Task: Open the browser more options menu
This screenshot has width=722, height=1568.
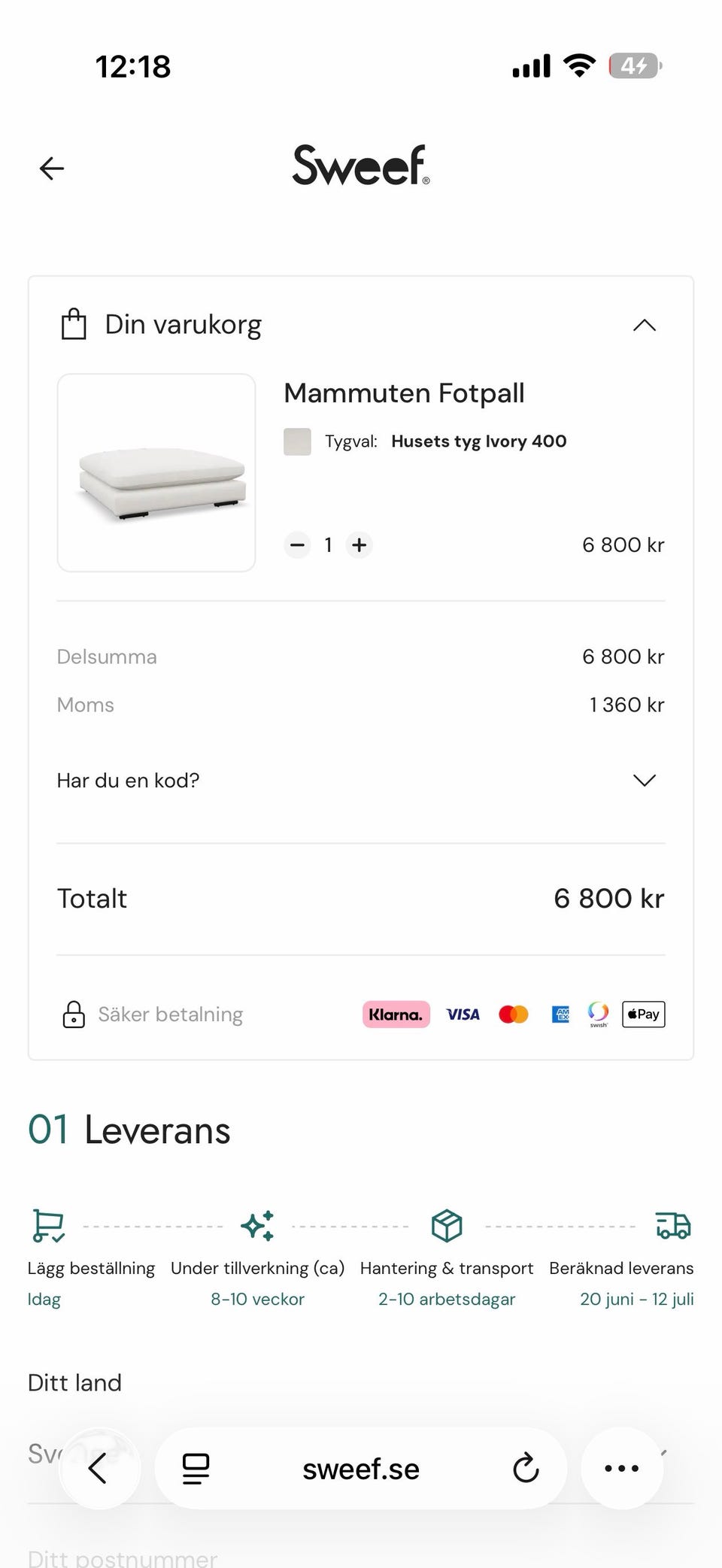Action: point(622,1468)
